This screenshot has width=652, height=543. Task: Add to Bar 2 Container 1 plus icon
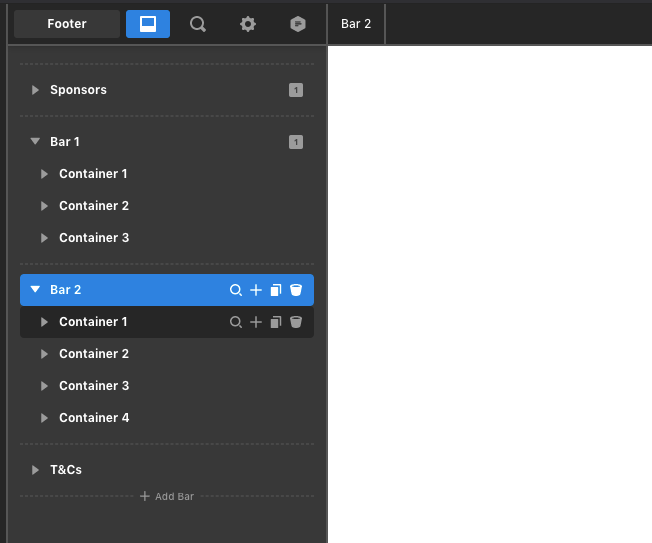(x=256, y=322)
